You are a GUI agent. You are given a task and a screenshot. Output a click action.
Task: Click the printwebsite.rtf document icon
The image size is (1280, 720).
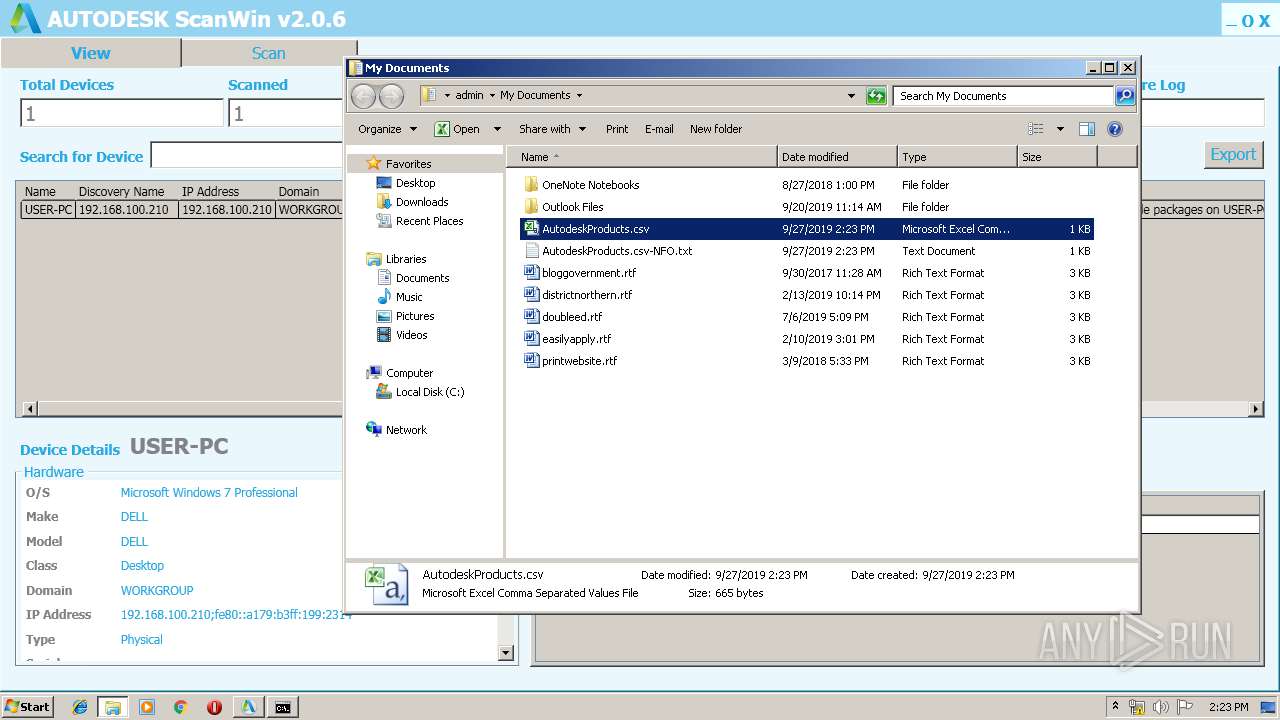point(531,361)
